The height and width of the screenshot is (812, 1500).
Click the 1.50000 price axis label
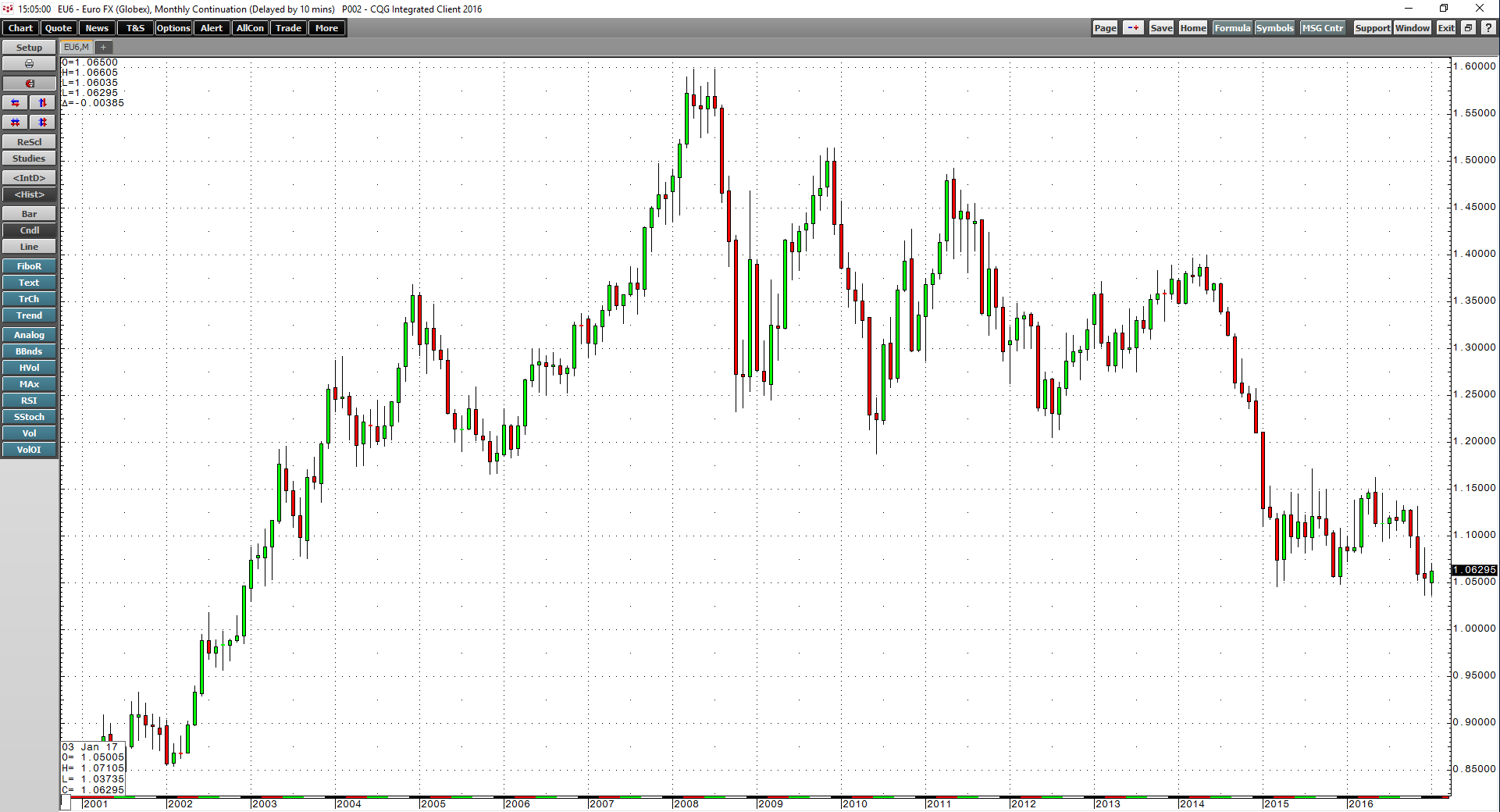pos(1475,160)
